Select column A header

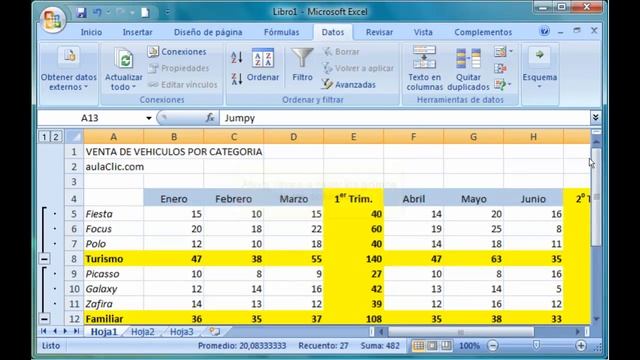tap(113, 137)
